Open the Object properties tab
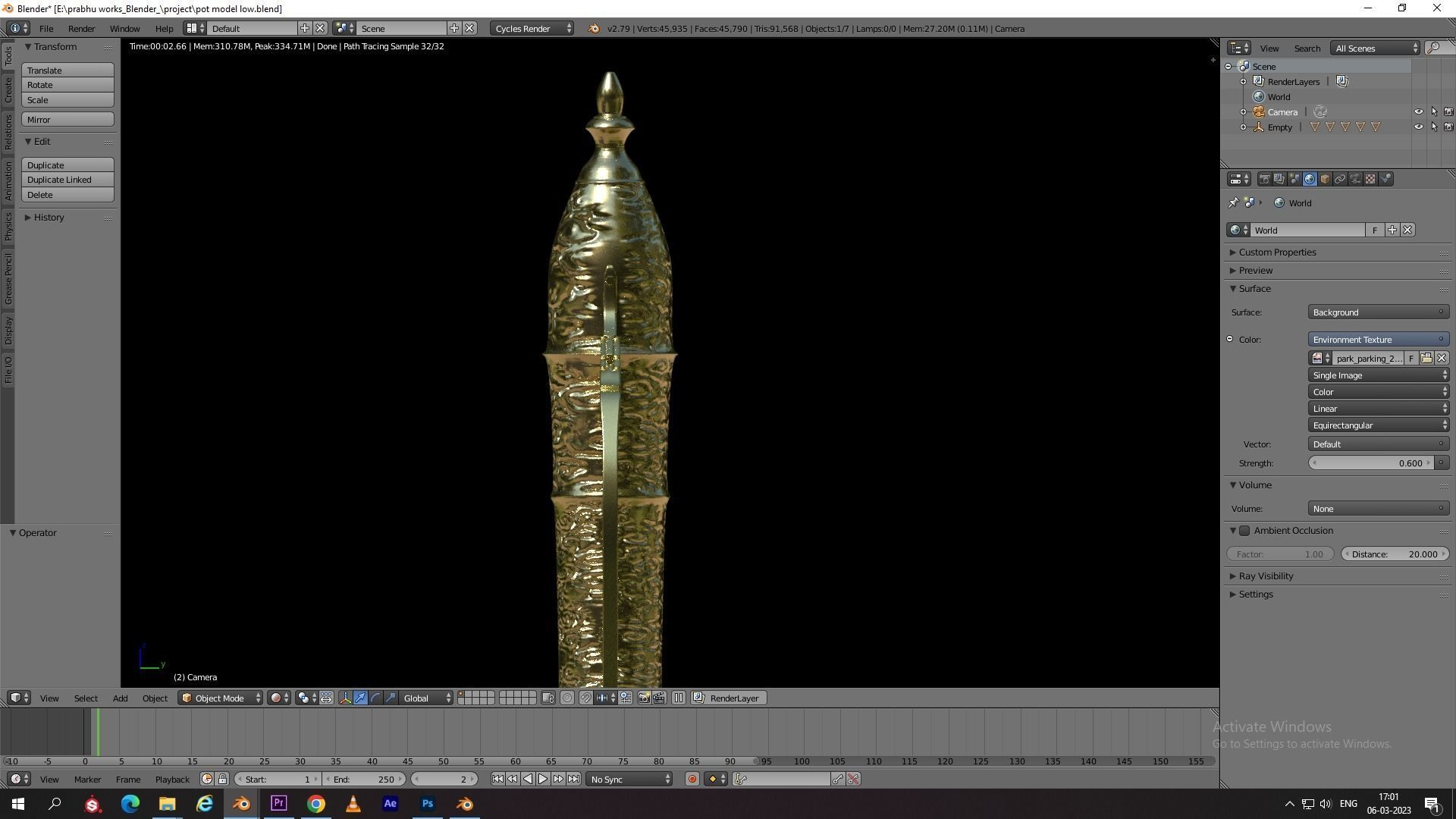This screenshot has width=1456, height=819. [x=1325, y=180]
